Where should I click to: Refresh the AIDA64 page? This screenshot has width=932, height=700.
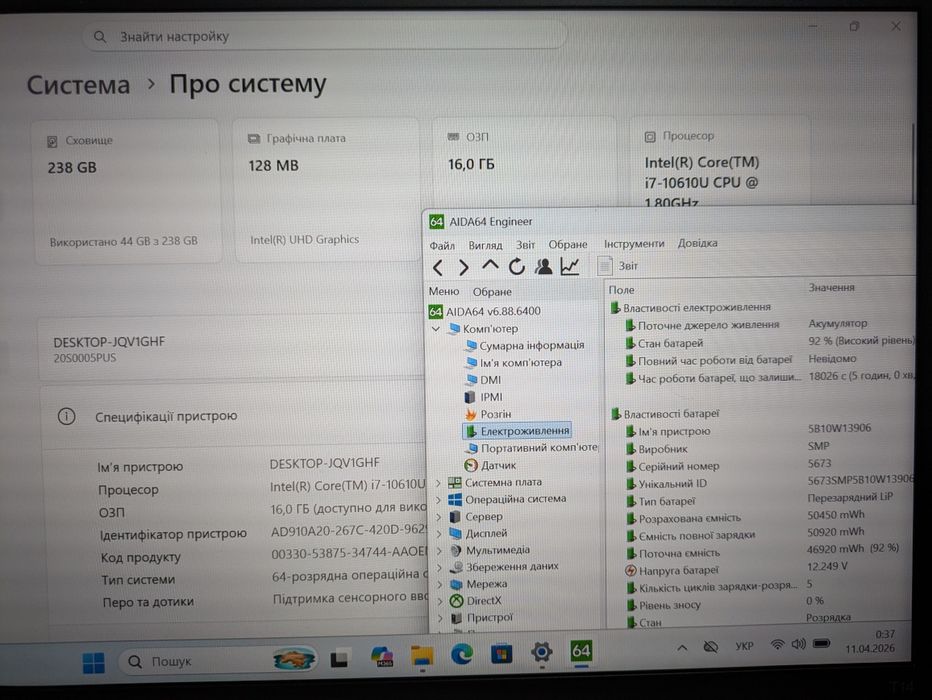point(517,267)
